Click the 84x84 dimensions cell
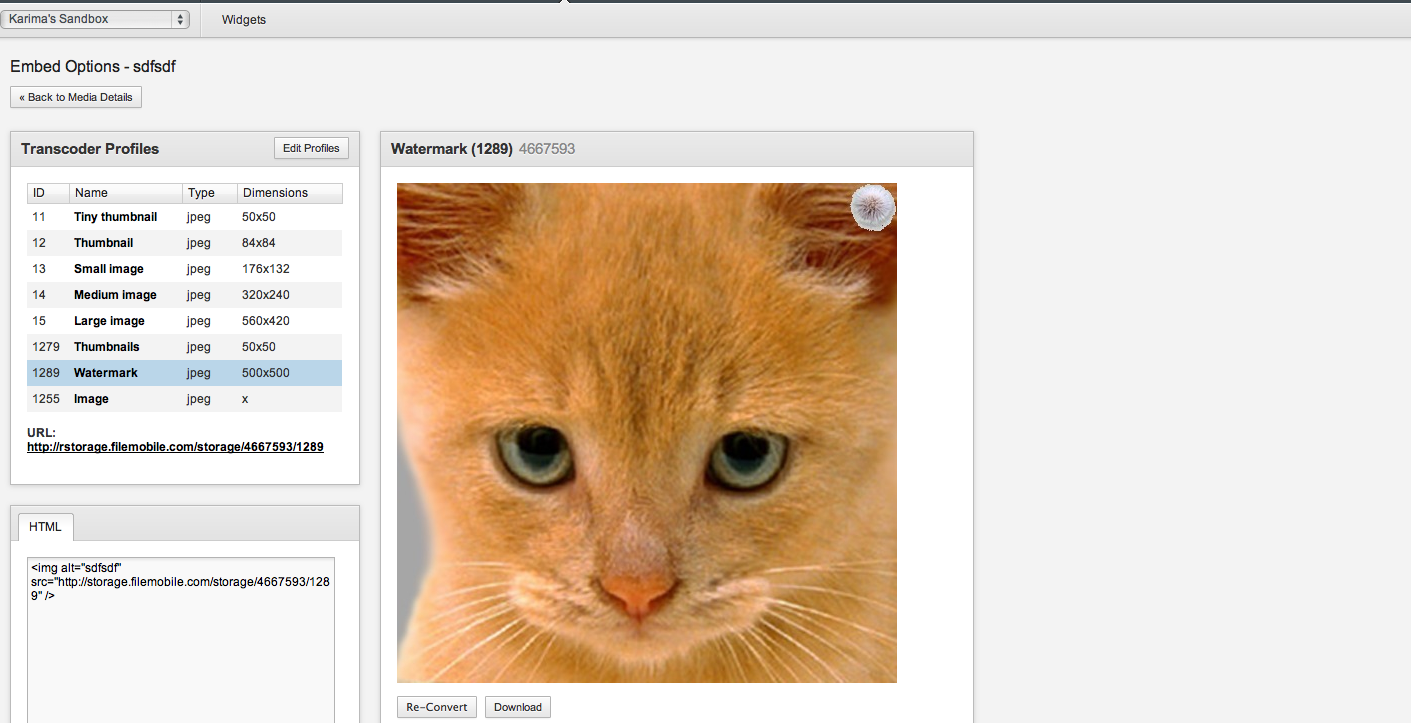The width and height of the screenshot is (1411, 723). point(259,243)
